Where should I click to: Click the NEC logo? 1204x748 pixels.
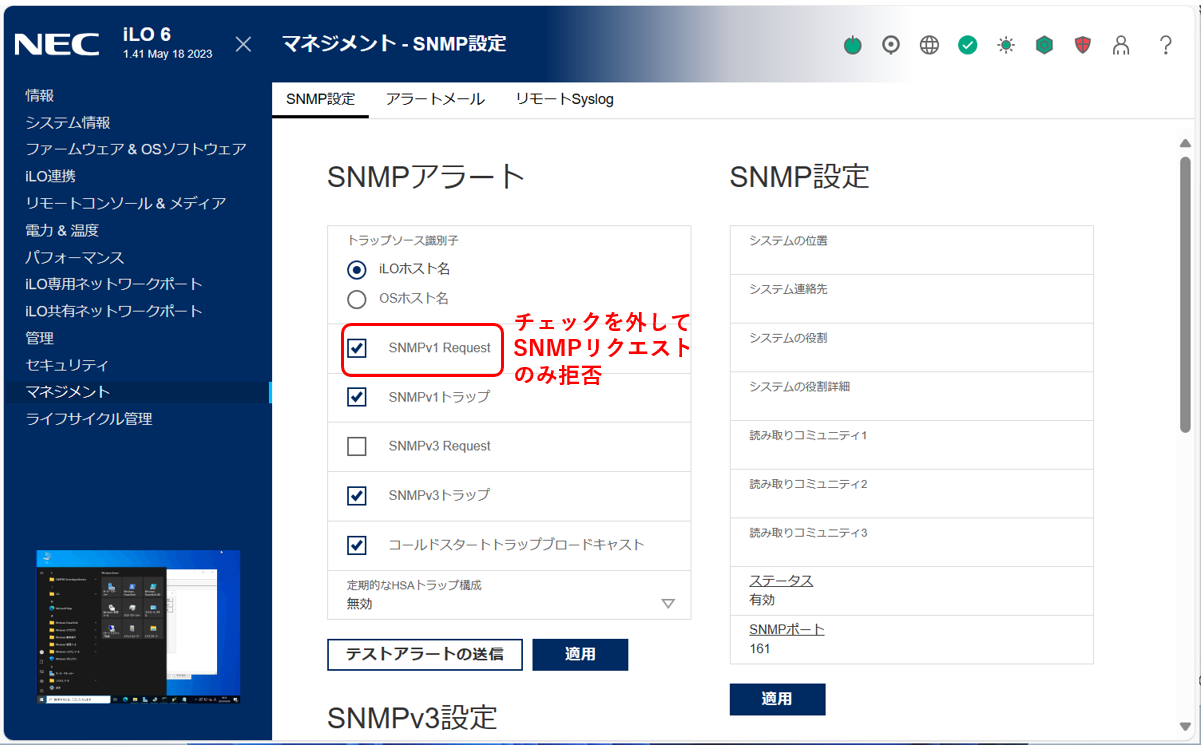[57, 44]
